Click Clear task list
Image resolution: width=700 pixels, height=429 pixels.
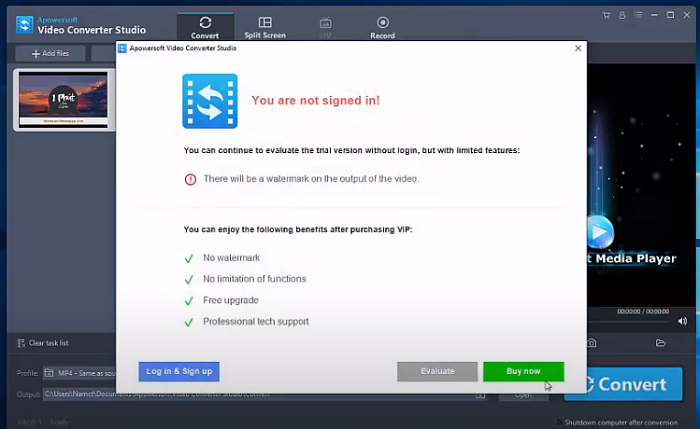[x=43, y=343]
